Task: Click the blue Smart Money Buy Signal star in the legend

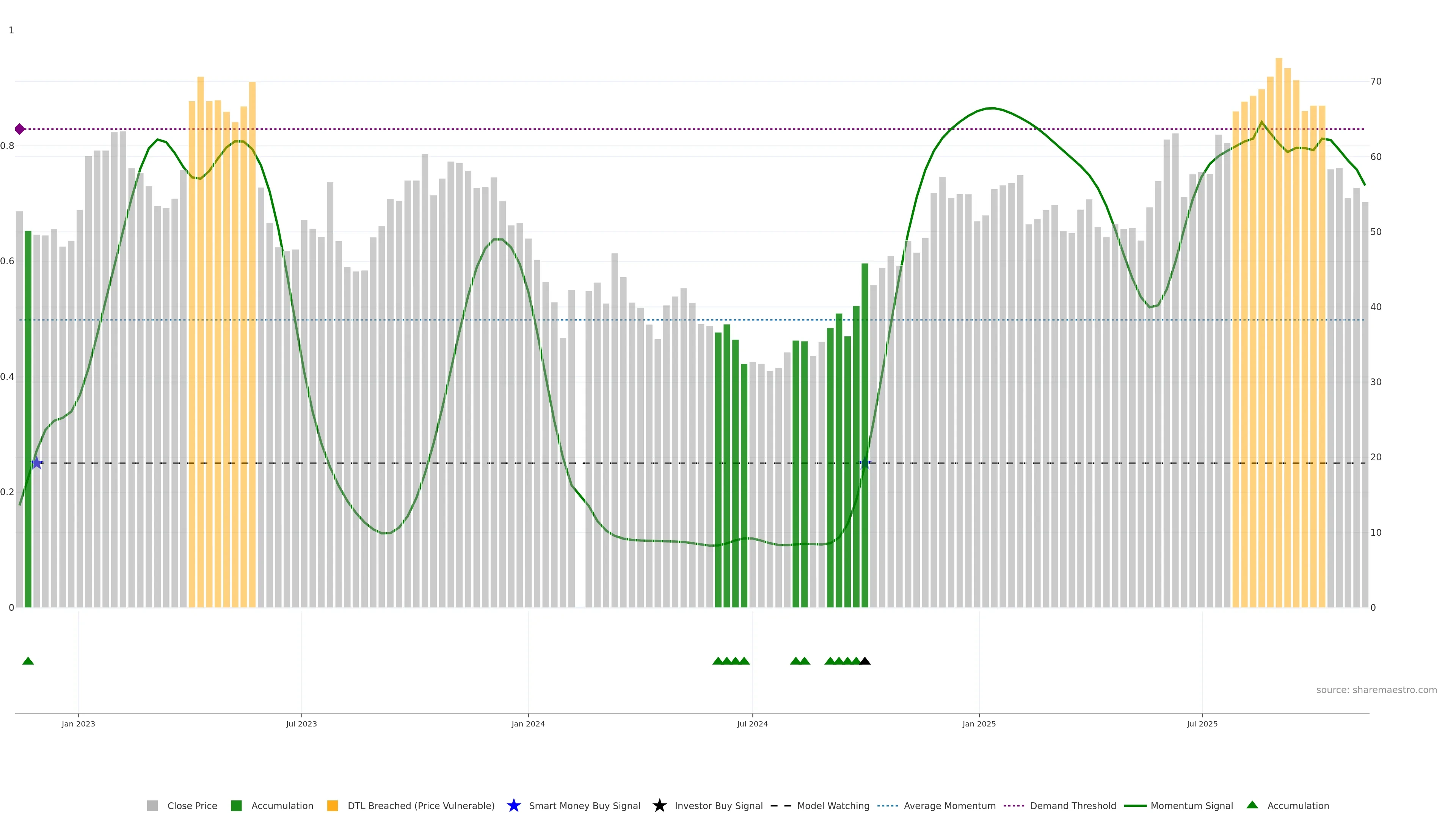Action: tap(513, 805)
